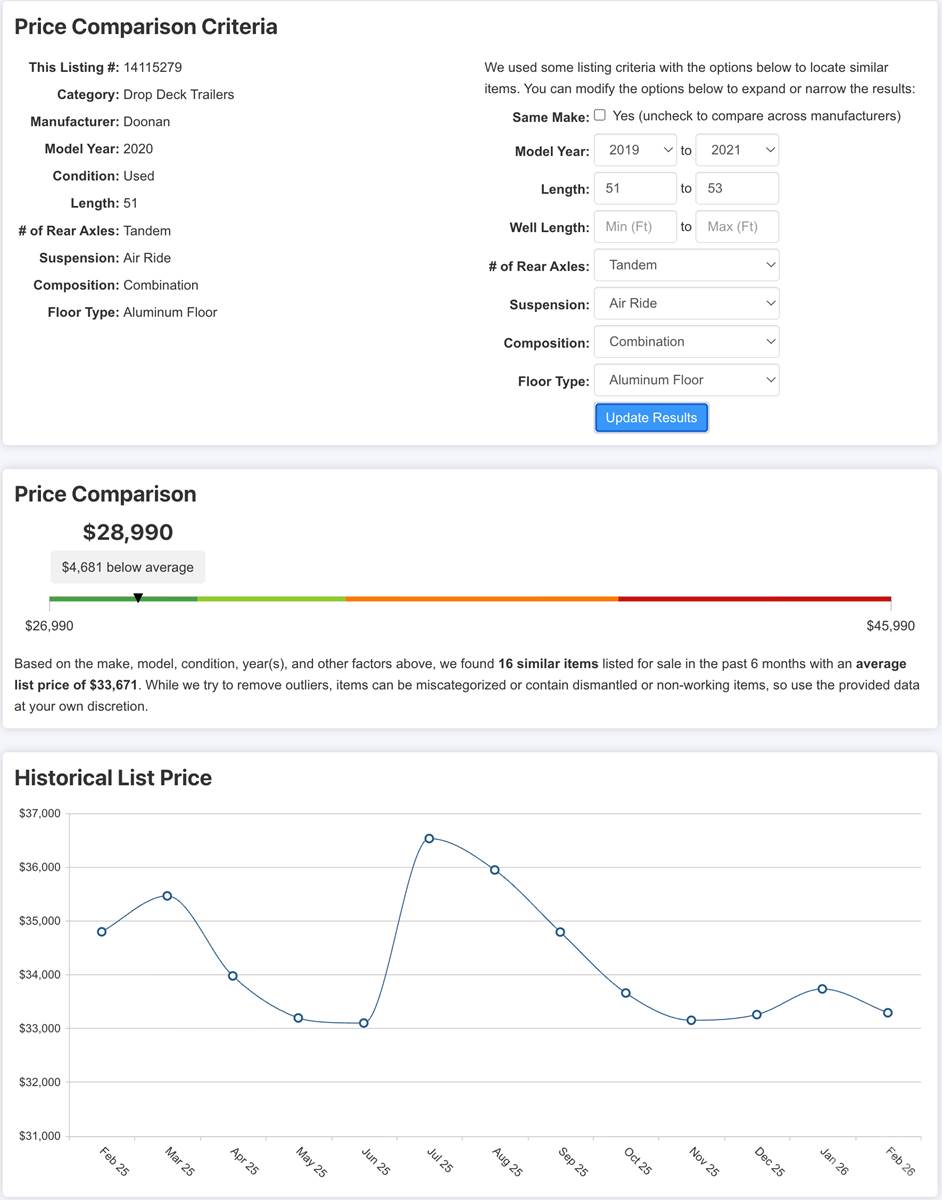Image resolution: width=942 pixels, height=1200 pixels.
Task: Click the red segment of the price bar
Action: click(754, 599)
